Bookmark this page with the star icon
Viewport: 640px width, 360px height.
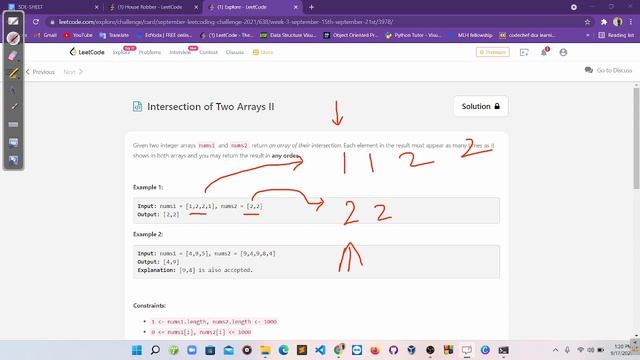587,22
